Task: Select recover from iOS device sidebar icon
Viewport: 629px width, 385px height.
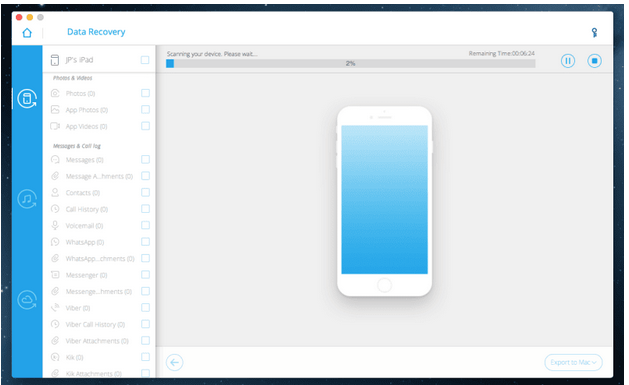Action: click(27, 99)
